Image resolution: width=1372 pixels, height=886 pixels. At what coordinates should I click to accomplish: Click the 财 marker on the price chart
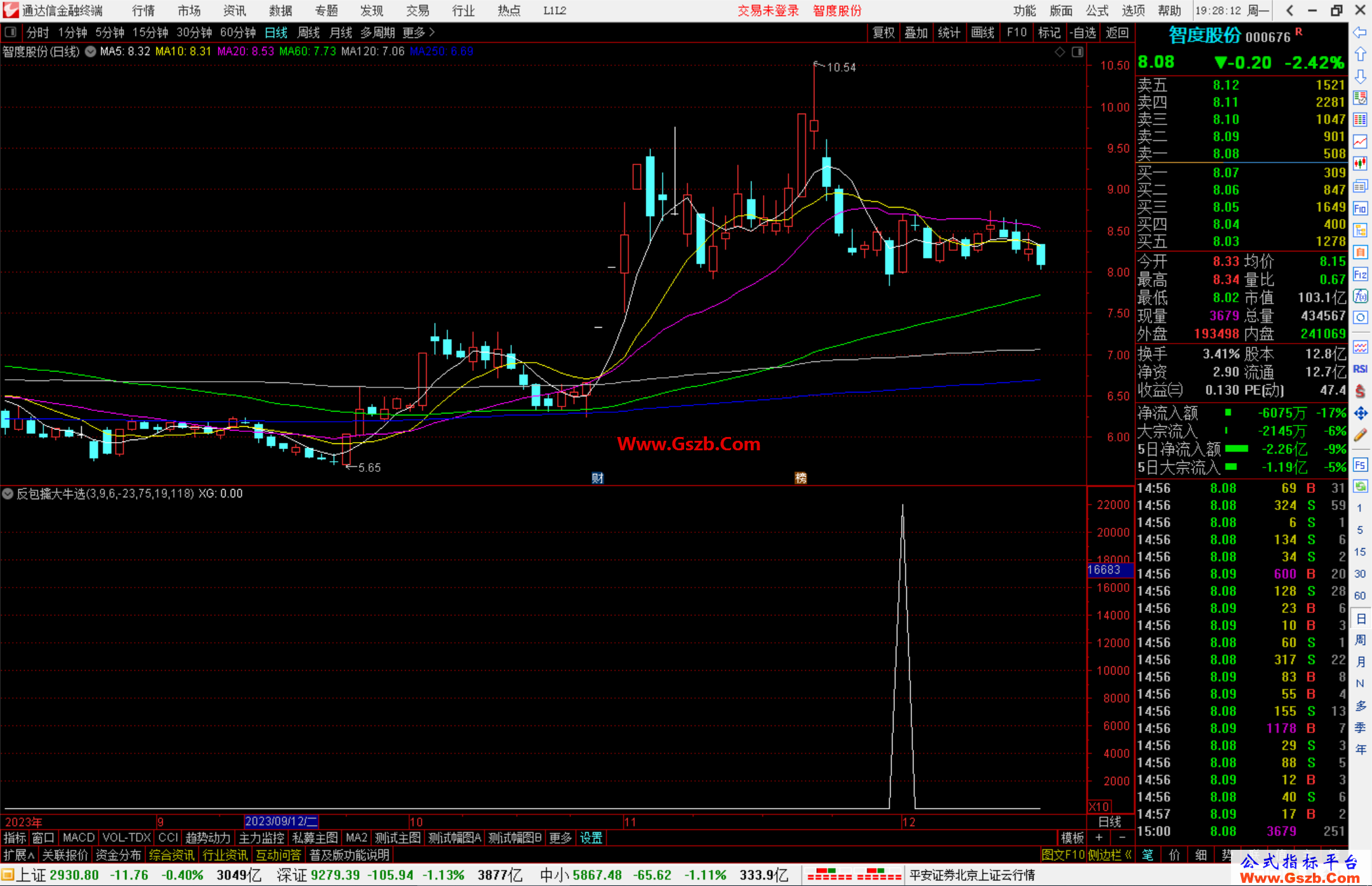pos(597,478)
